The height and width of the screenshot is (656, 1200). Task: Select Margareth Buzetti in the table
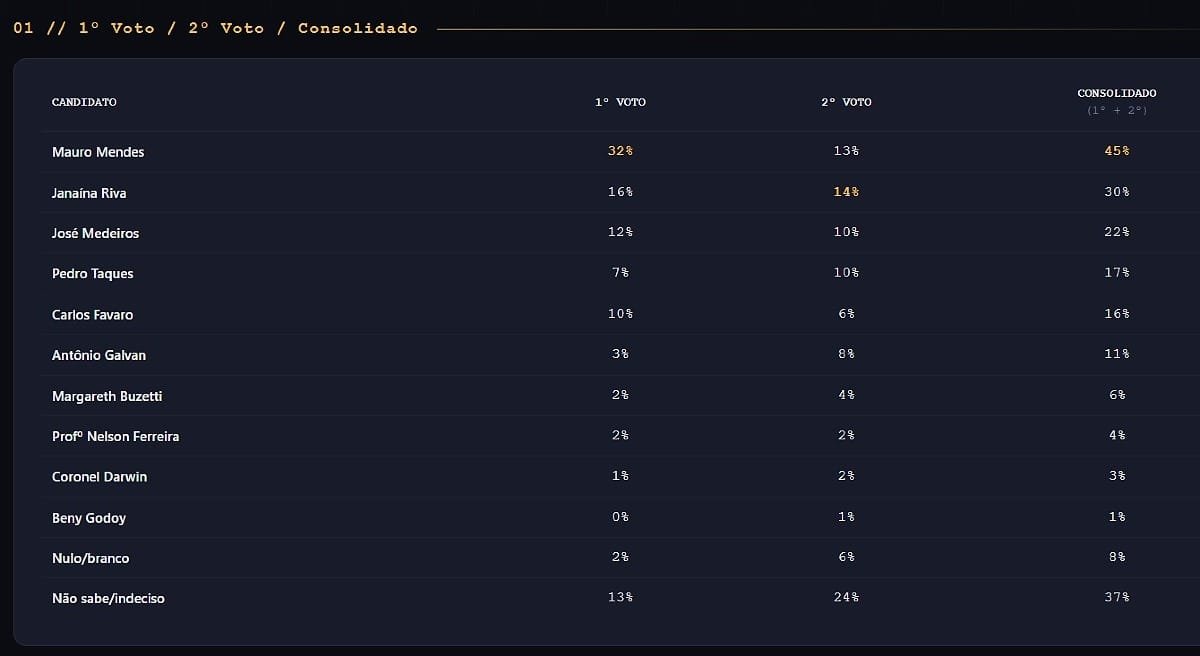[x=107, y=396]
